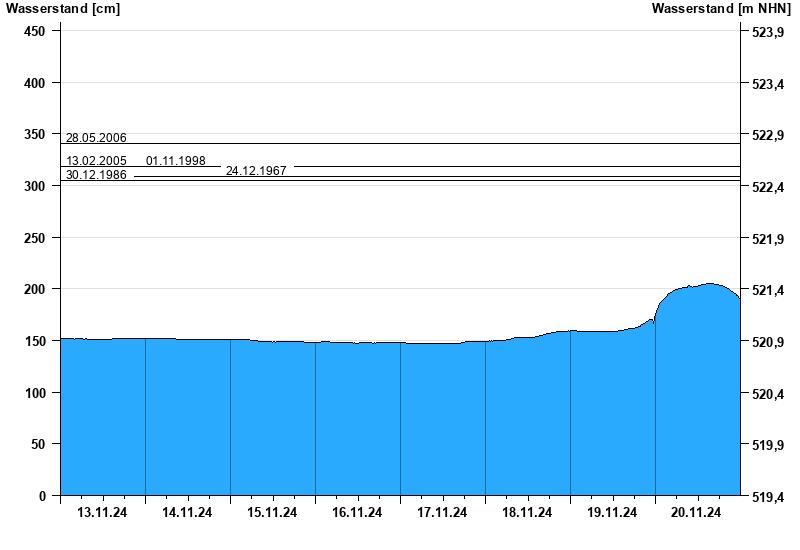Click the 19.11.24 date label

[x=612, y=513]
